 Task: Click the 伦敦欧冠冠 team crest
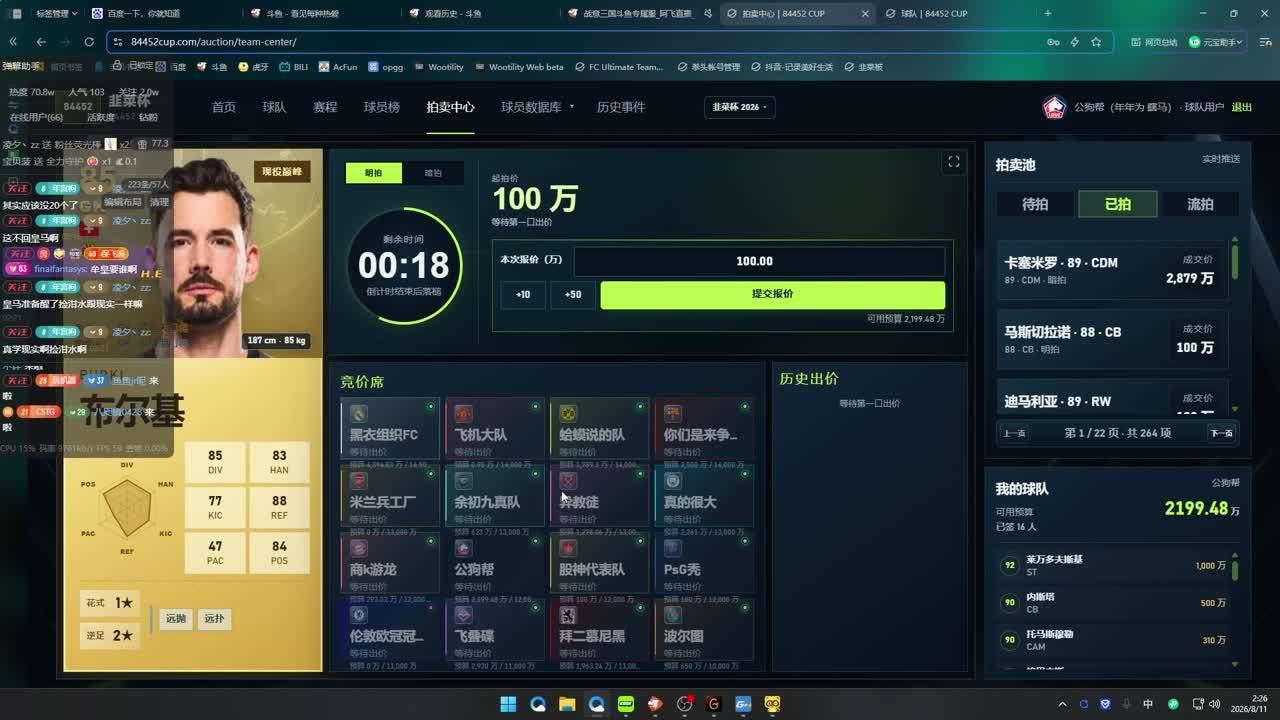(x=359, y=615)
